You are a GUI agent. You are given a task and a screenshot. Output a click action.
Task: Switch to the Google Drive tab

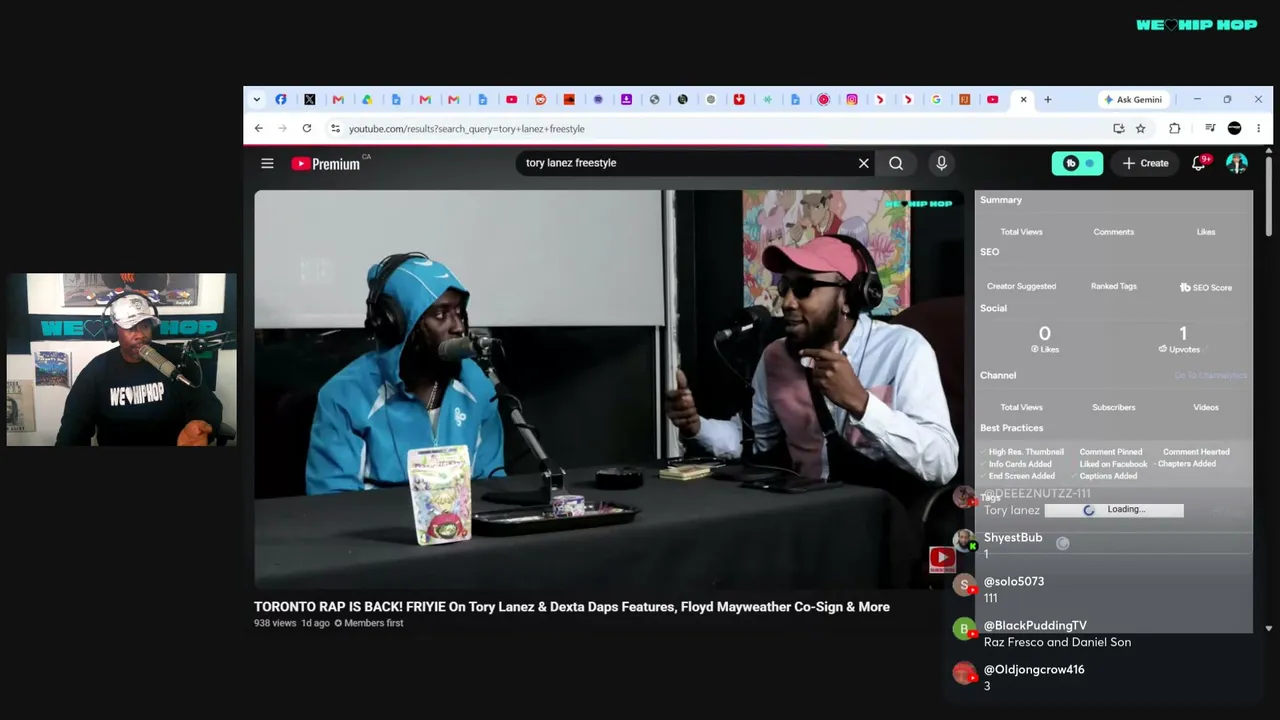point(367,99)
